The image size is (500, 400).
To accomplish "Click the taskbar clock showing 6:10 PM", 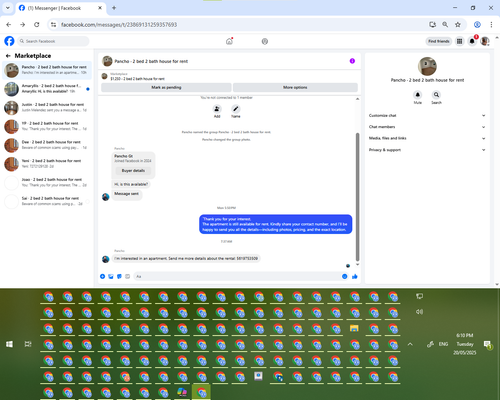I will pos(465,344).
